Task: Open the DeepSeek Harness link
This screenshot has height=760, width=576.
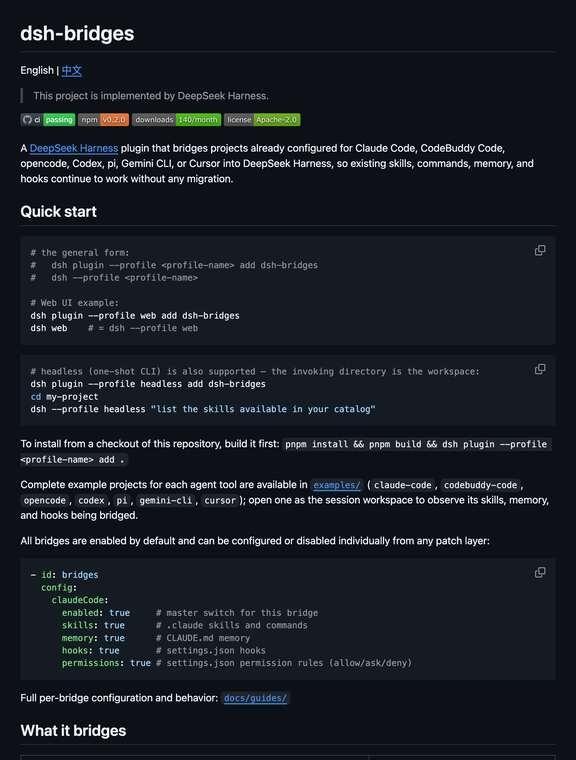Action: click(x=74, y=148)
